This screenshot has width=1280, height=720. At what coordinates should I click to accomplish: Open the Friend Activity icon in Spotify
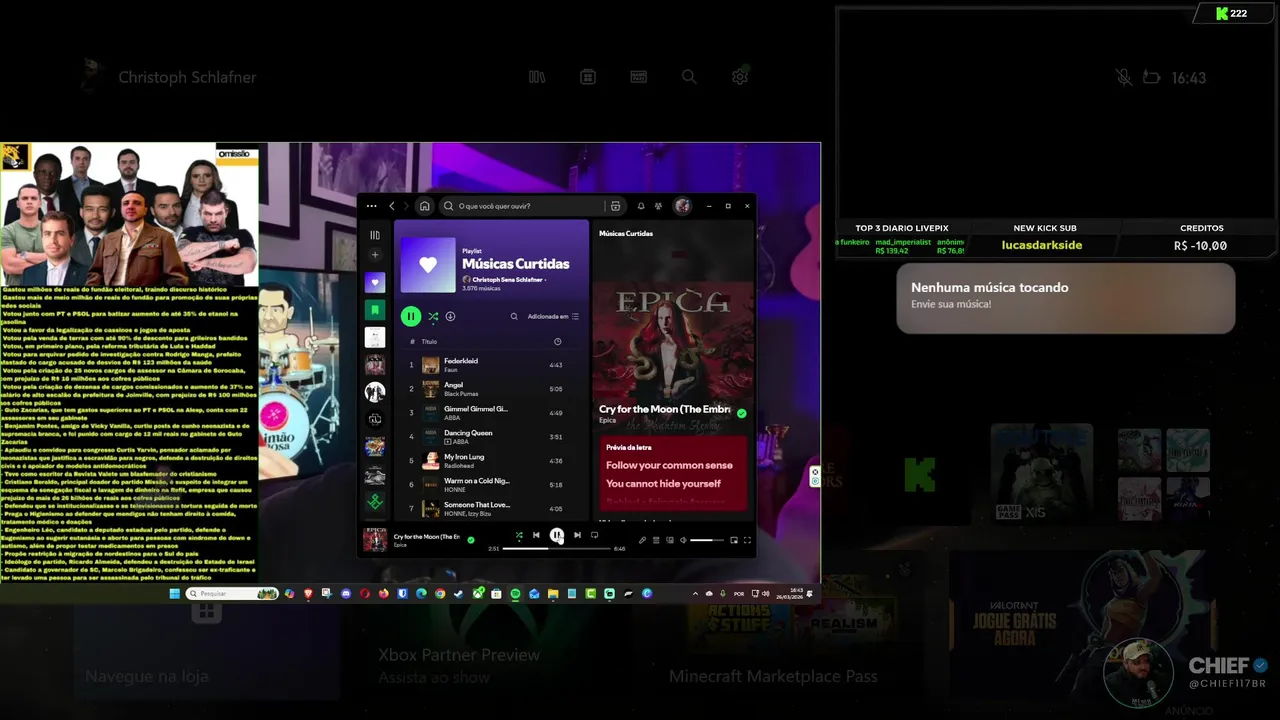coord(658,206)
